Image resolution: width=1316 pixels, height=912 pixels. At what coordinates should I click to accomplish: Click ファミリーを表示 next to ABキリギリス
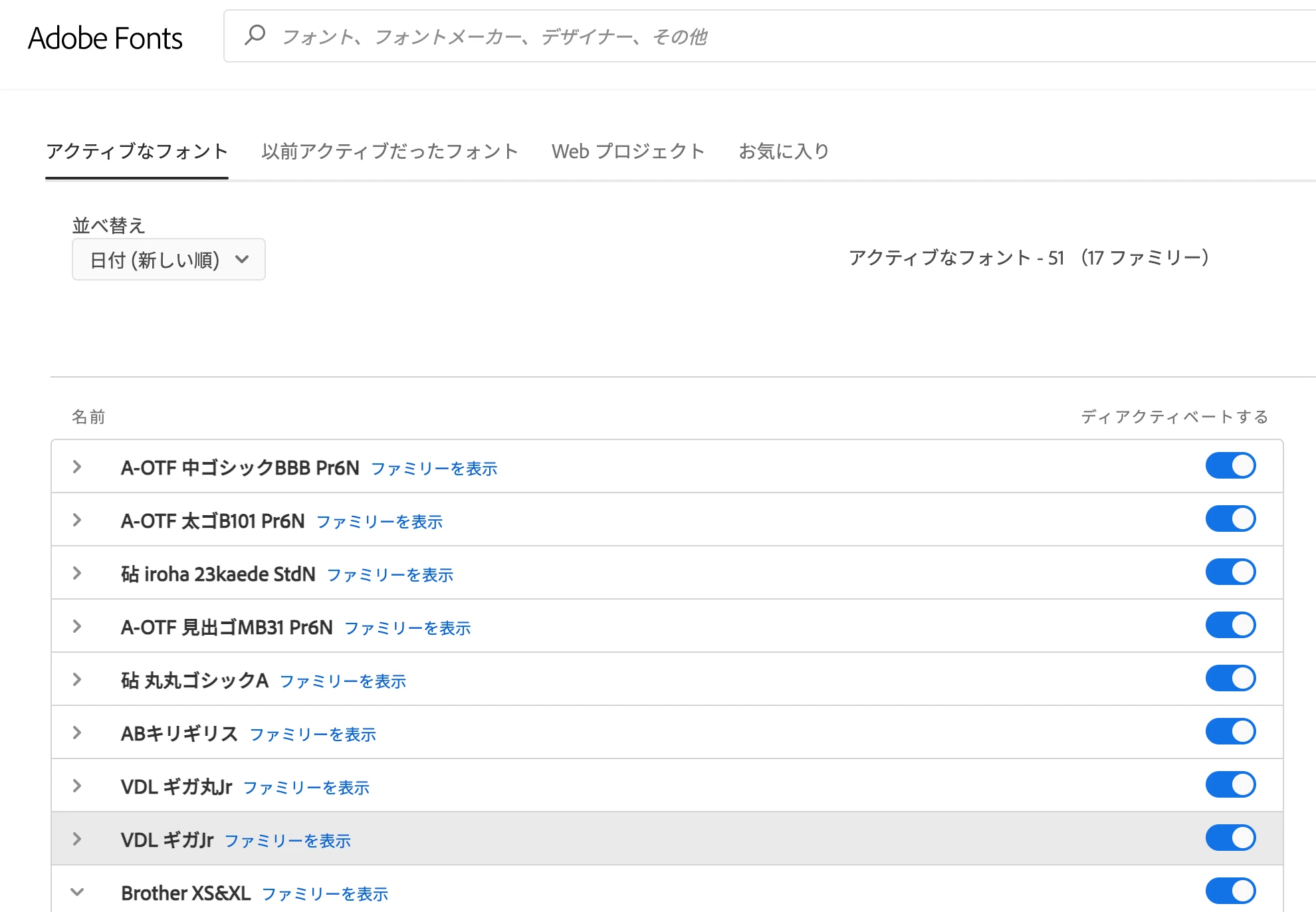[x=312, y=735]
